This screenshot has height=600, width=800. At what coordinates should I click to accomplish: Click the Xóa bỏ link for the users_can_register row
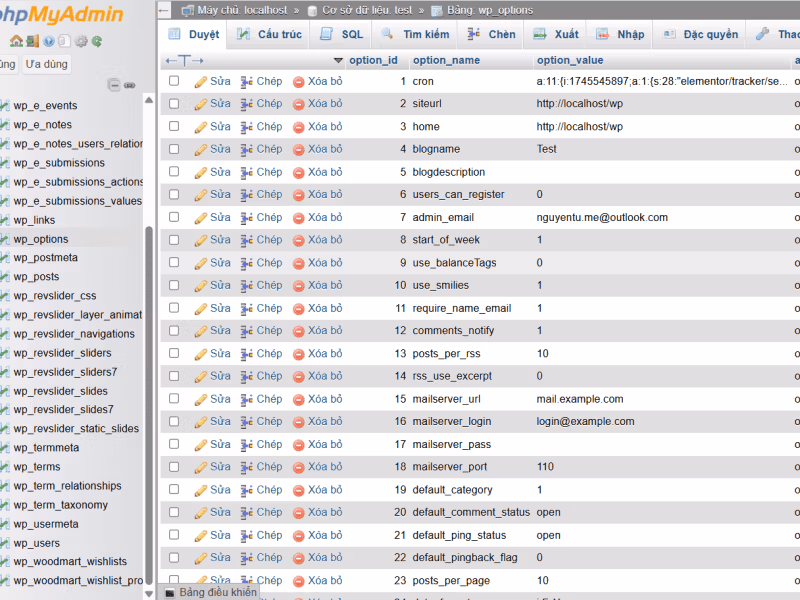[x=324, y=194]
